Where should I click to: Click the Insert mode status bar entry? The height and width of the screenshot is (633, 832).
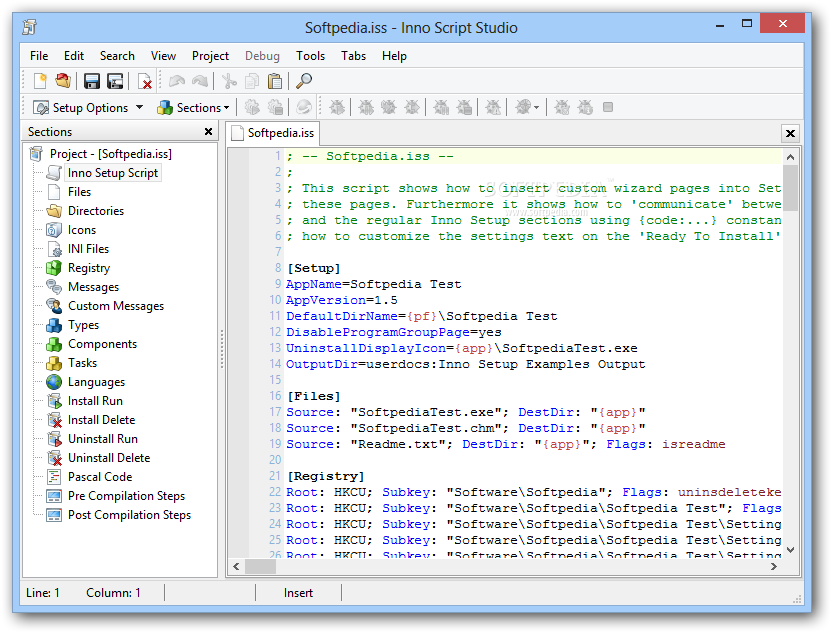coord(298,593)
